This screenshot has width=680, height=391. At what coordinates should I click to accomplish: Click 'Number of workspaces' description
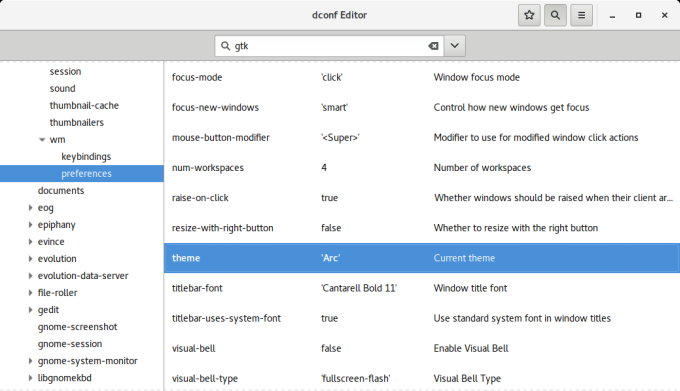pyautogui.click(x=482, y=168)
